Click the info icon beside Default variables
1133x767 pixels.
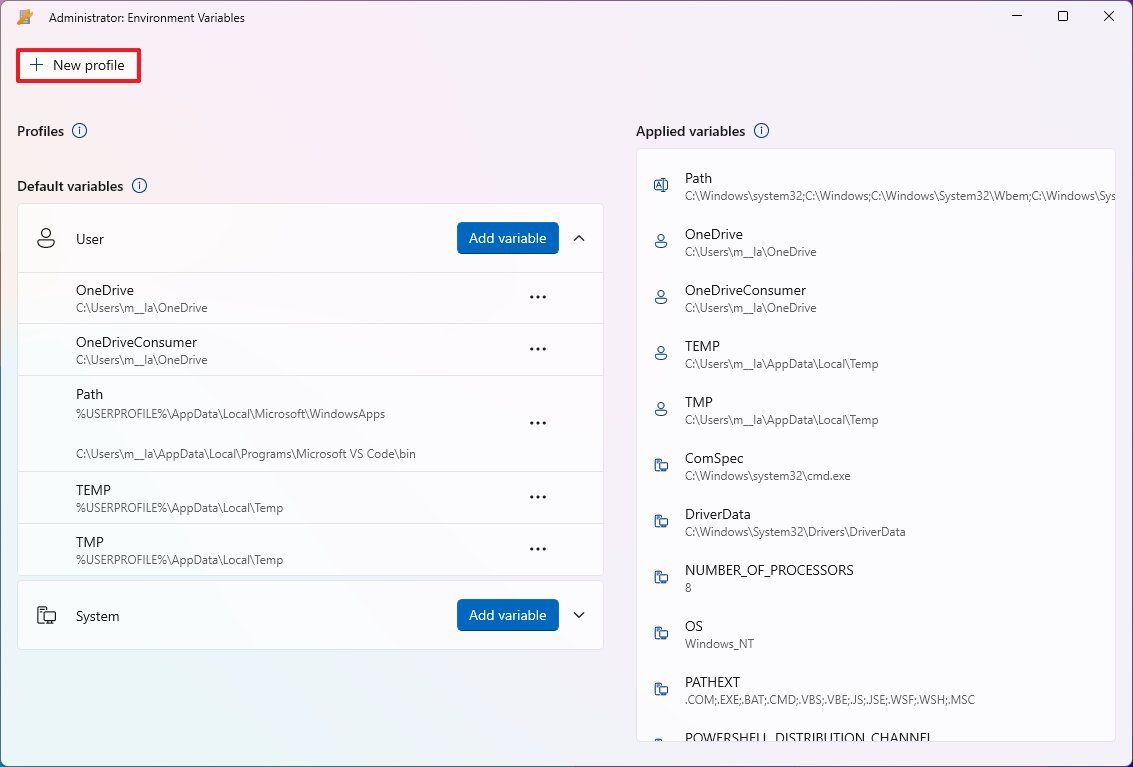139,186
